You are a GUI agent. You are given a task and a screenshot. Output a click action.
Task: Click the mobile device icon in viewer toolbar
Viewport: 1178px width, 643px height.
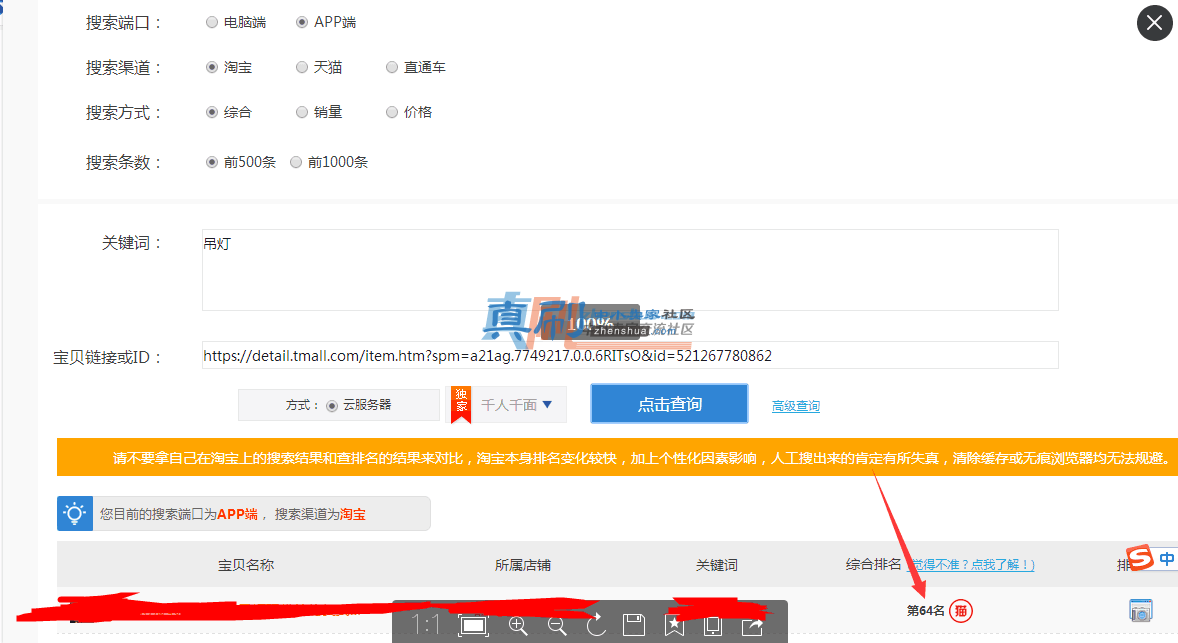pos(713,625)
